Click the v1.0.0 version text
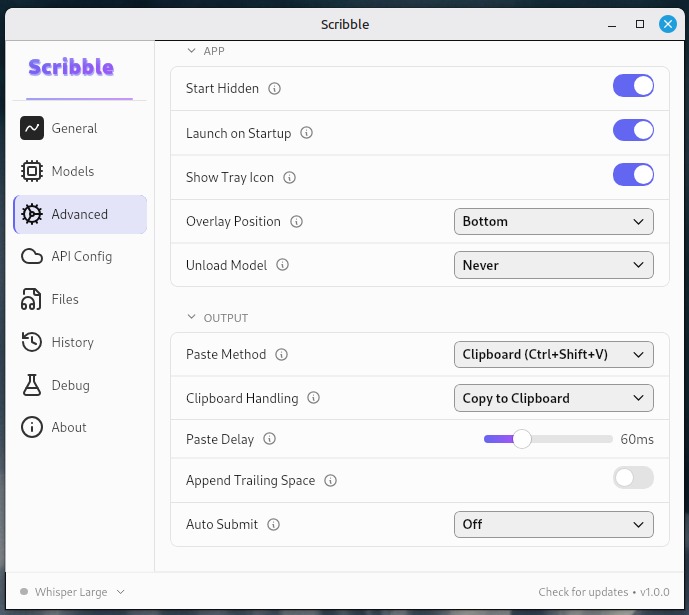The height and width of the screenshot is (615, 689). (655, 592)
